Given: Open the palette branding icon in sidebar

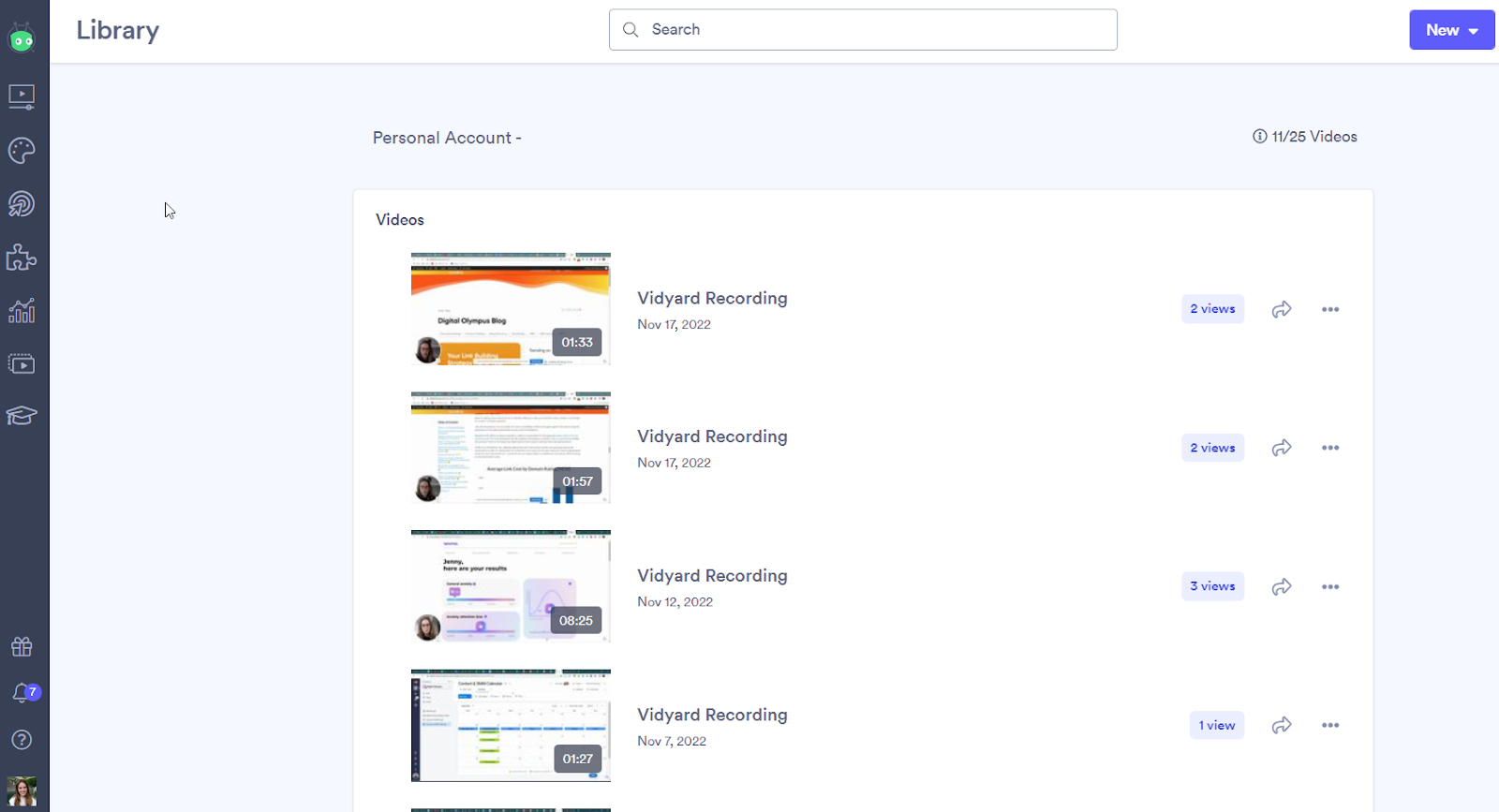Looking at the screenshot, I should [x=22, y=151].
